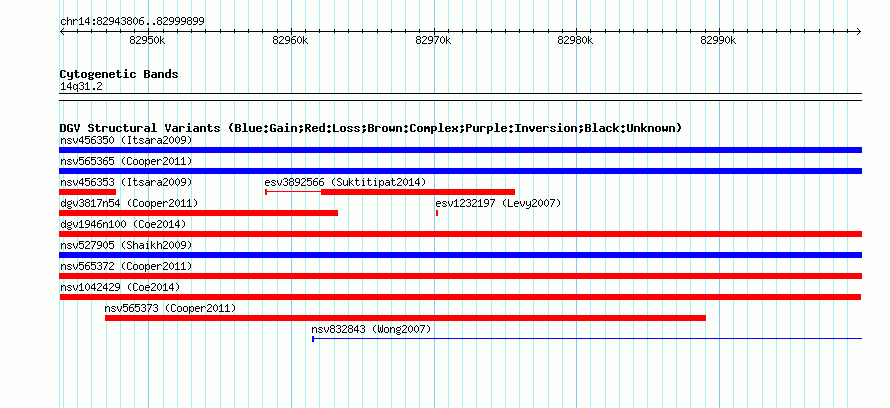The image size is (890, 408).
Task: Click the 82970k ruler tick label
Action: 433,40
